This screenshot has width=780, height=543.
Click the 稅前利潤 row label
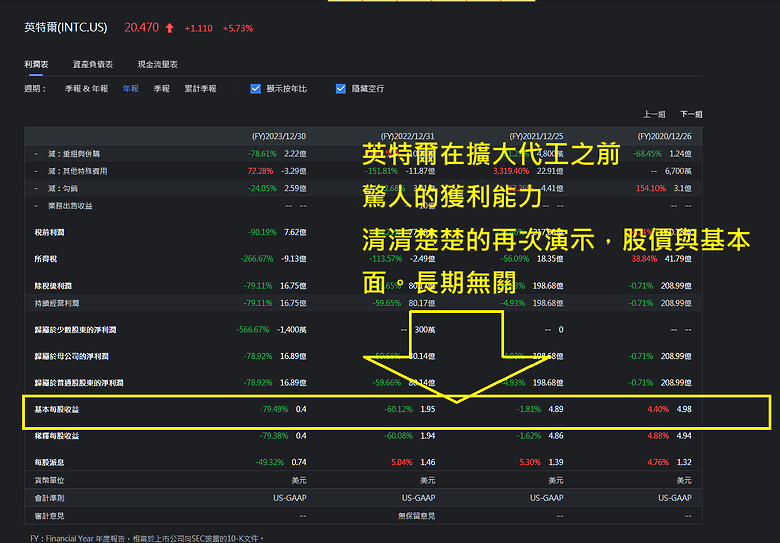[49, 232]
